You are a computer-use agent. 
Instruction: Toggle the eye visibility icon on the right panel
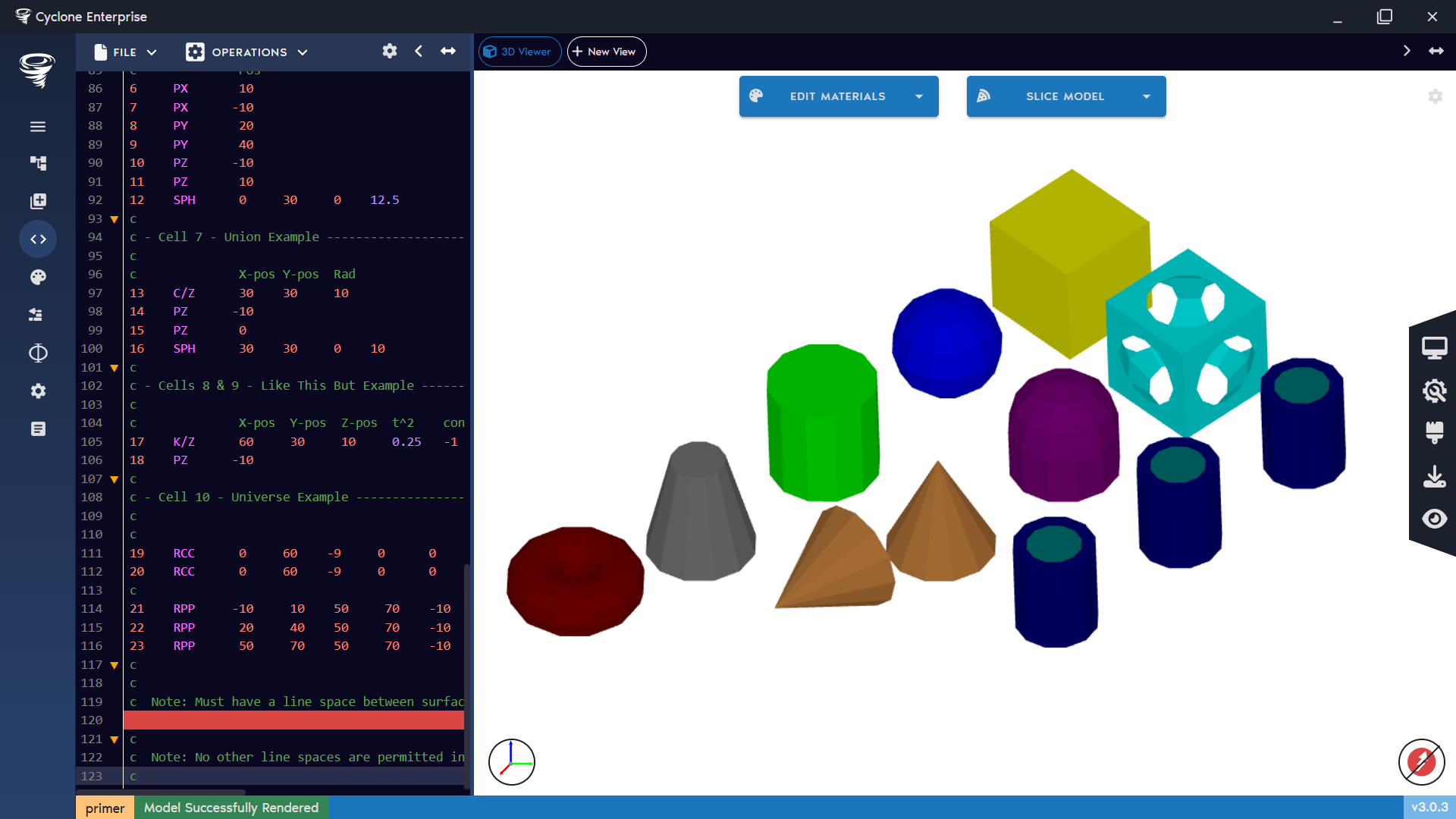[x=1436, y=519]
